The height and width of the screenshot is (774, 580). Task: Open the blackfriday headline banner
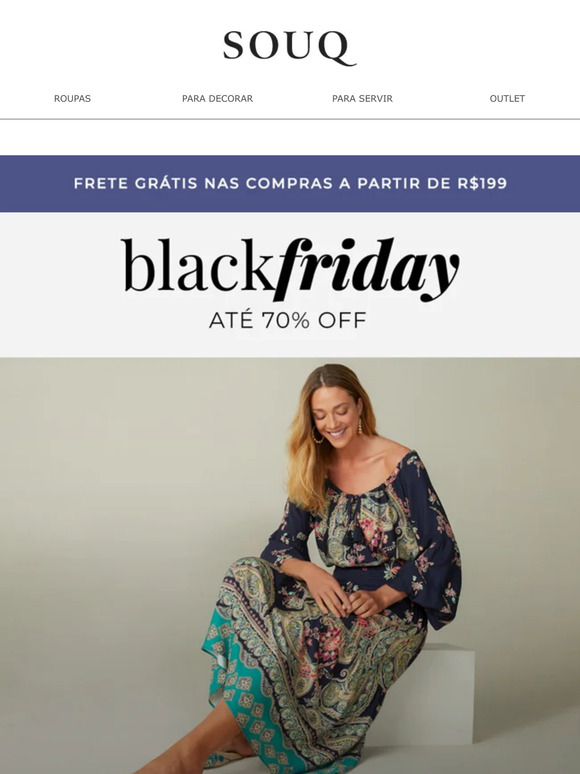(x=290, y=284)
